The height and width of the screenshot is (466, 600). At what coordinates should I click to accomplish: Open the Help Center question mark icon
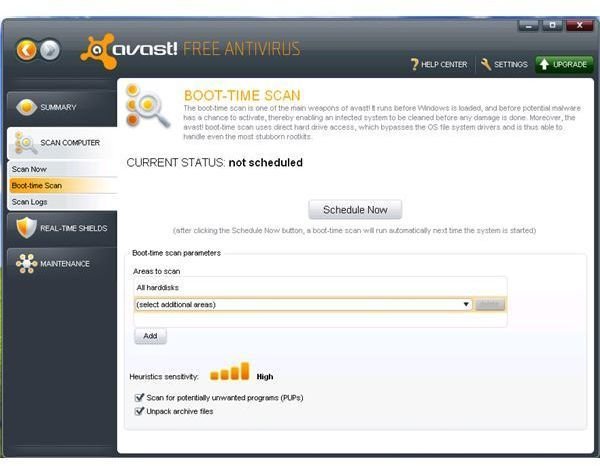(x=414, y=64)
